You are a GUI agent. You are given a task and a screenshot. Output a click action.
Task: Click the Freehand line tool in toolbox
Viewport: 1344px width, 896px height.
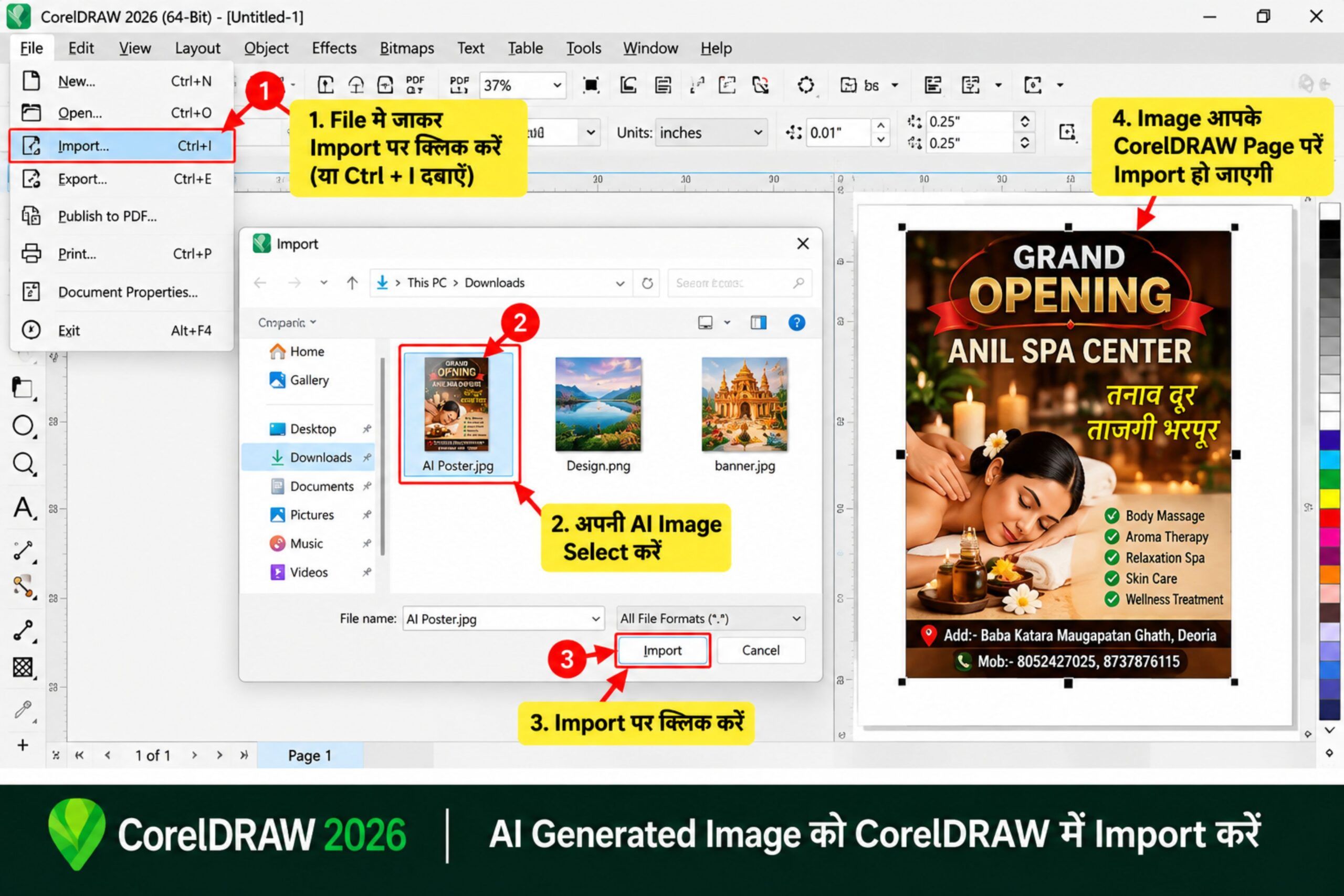[23, 550]
